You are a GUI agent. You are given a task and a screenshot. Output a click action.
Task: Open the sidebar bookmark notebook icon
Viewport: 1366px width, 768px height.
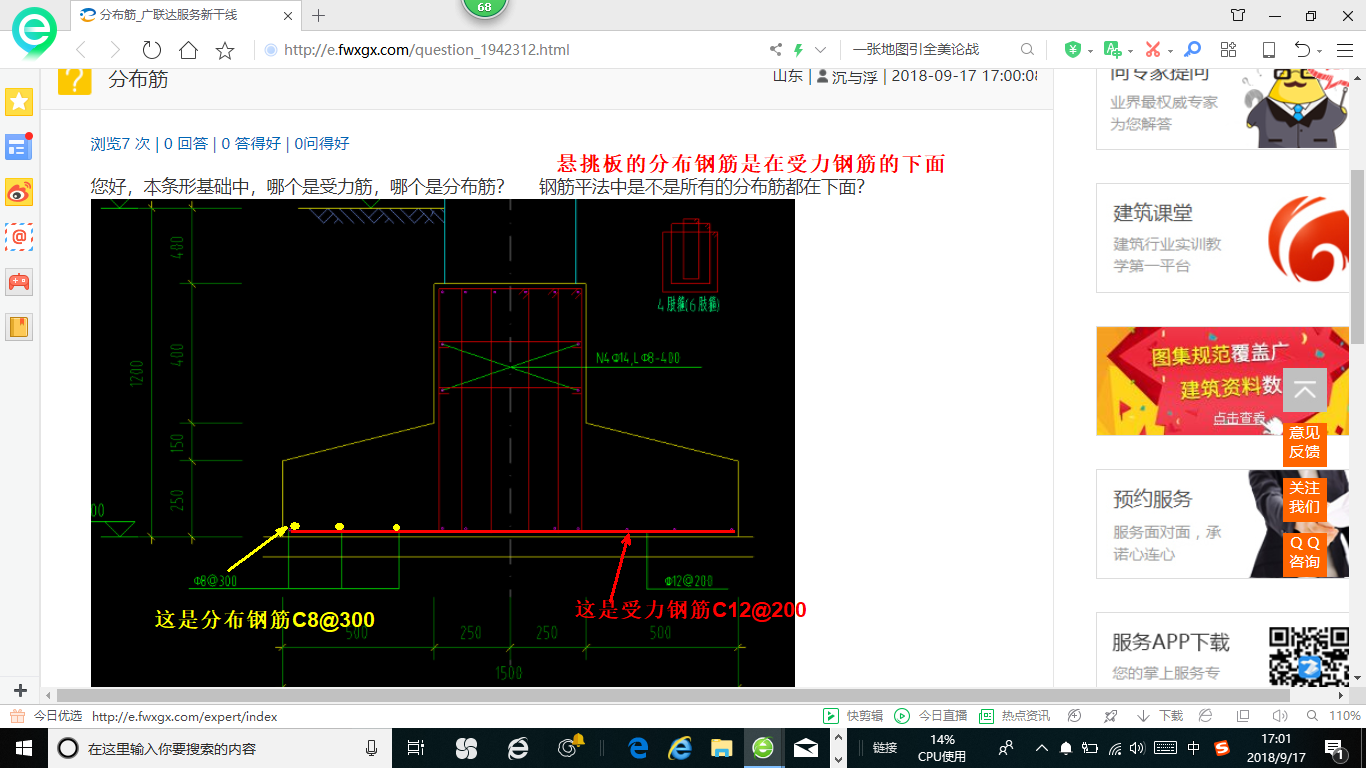pos(19,326)
